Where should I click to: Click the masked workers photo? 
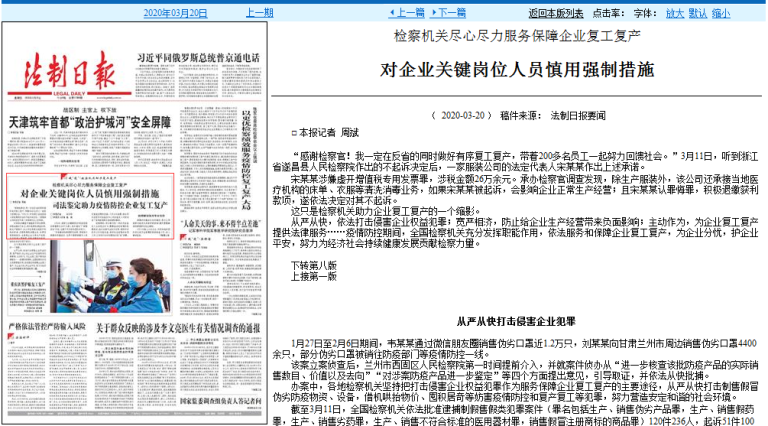pos(111,276)
